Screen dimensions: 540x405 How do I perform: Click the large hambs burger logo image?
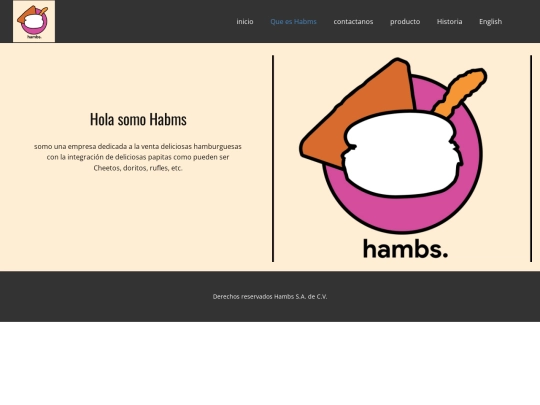[402, 158]
